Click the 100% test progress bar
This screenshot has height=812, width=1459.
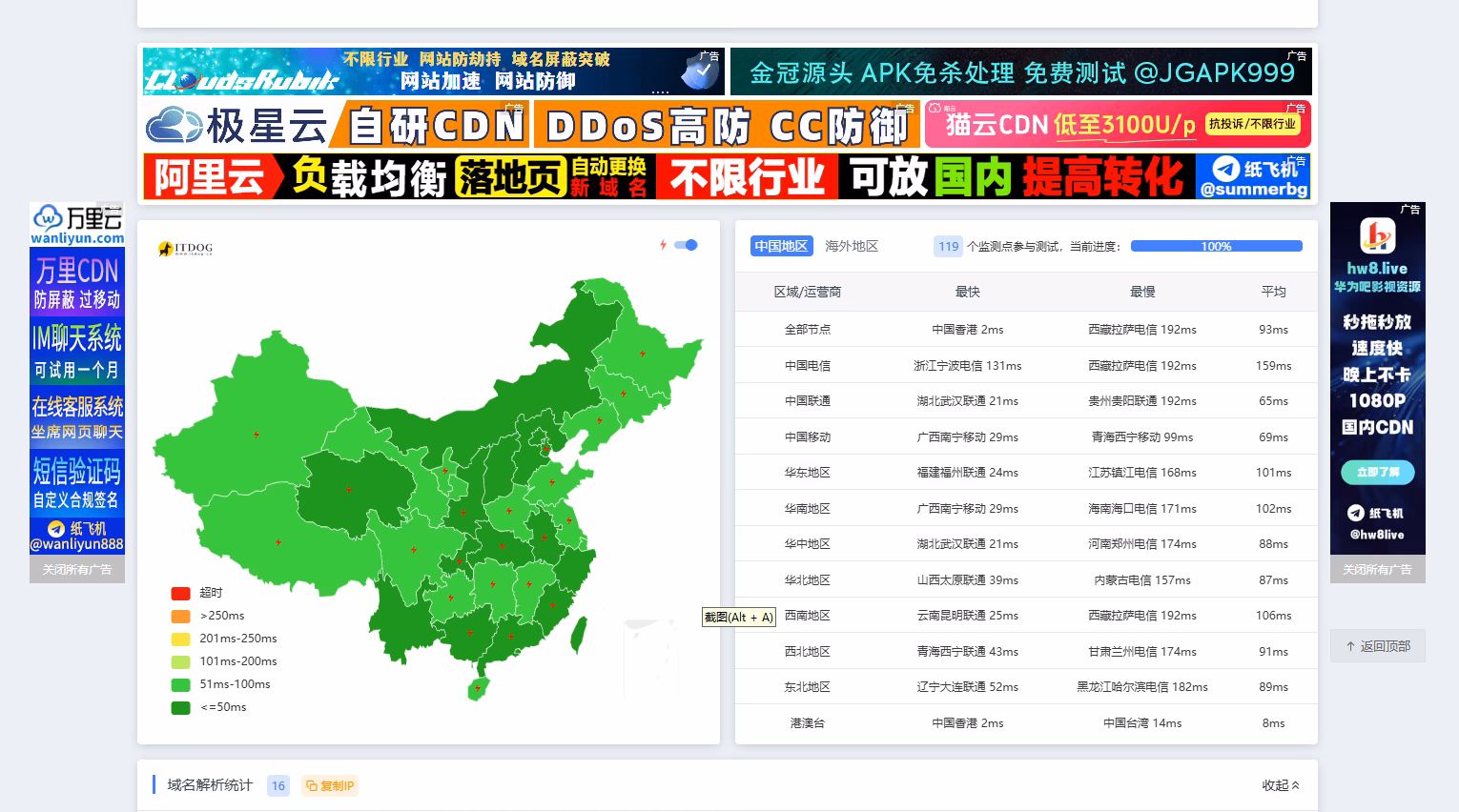tap(1216, 246)
